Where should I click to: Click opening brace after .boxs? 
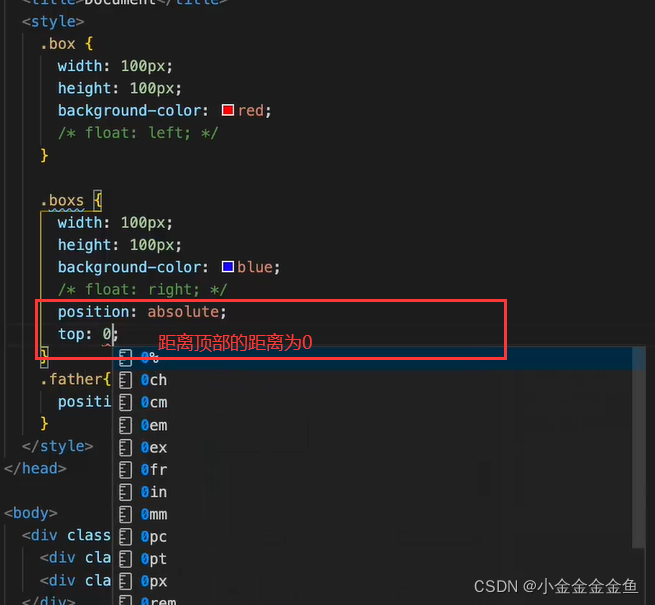tap(97, 201)
